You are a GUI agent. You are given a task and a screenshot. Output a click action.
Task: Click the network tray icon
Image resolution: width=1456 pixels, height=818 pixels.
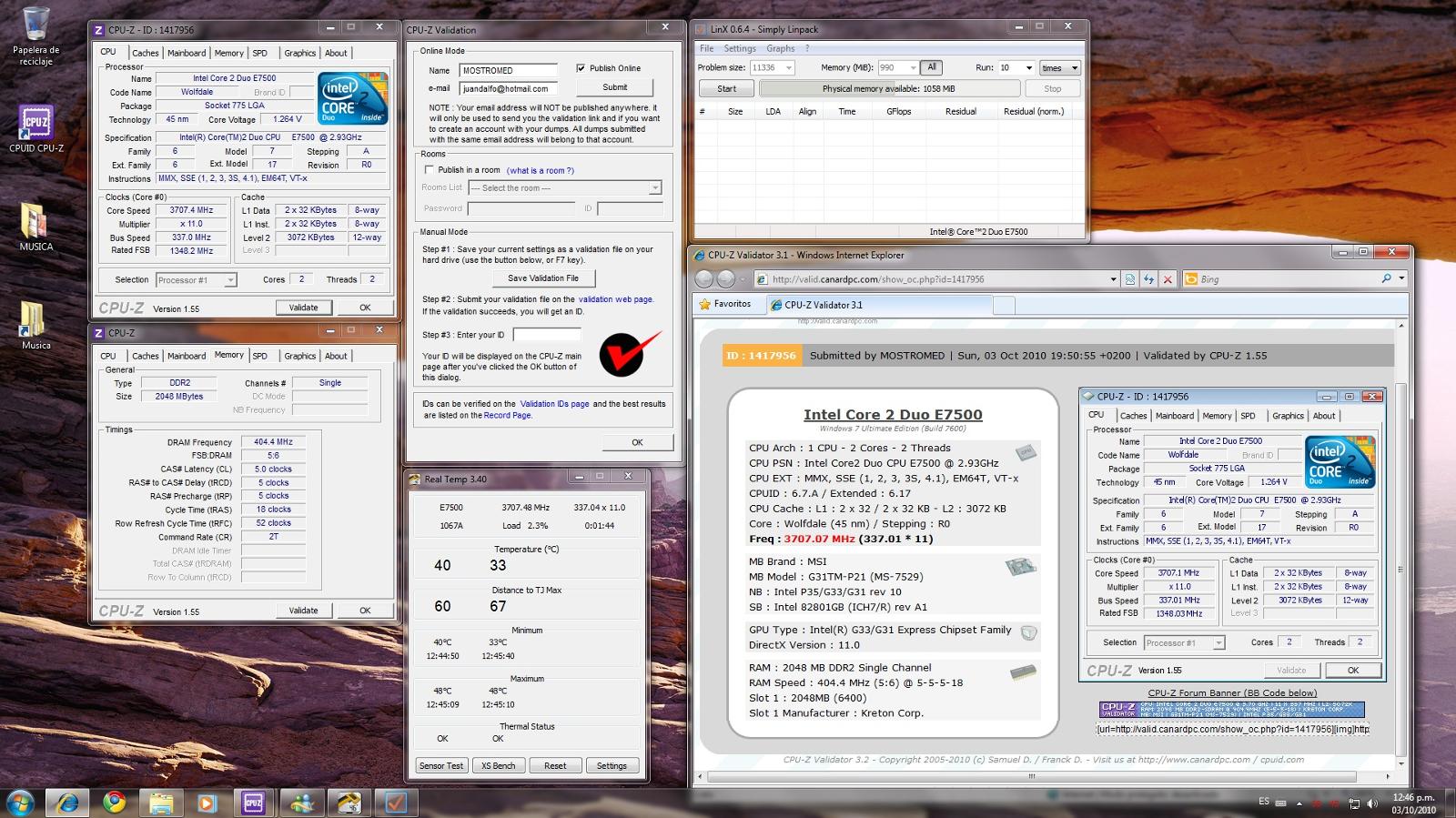coord(1354,803)
